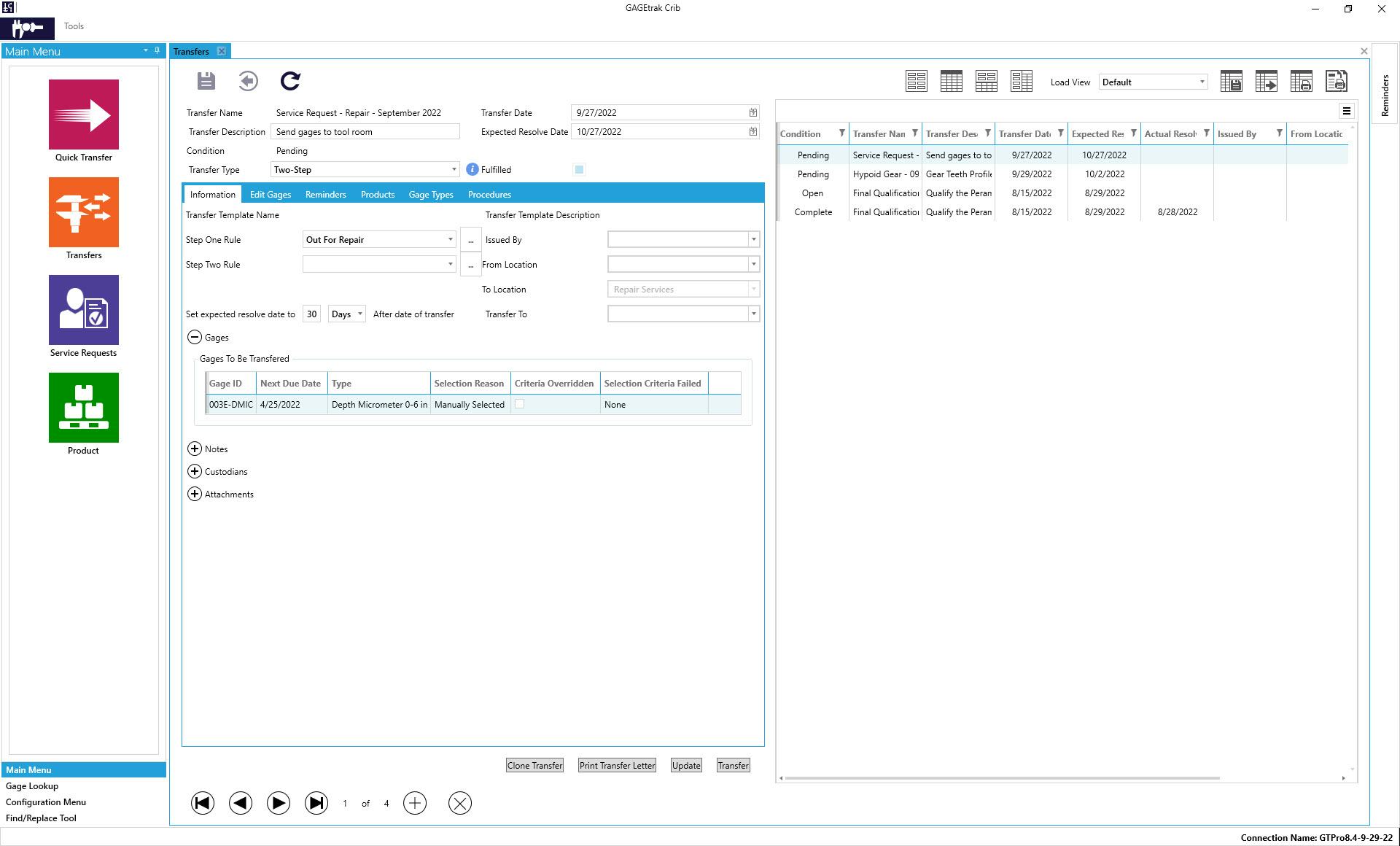Open the Product module icon
1400x846 pixels.
[x=84, y=408]
